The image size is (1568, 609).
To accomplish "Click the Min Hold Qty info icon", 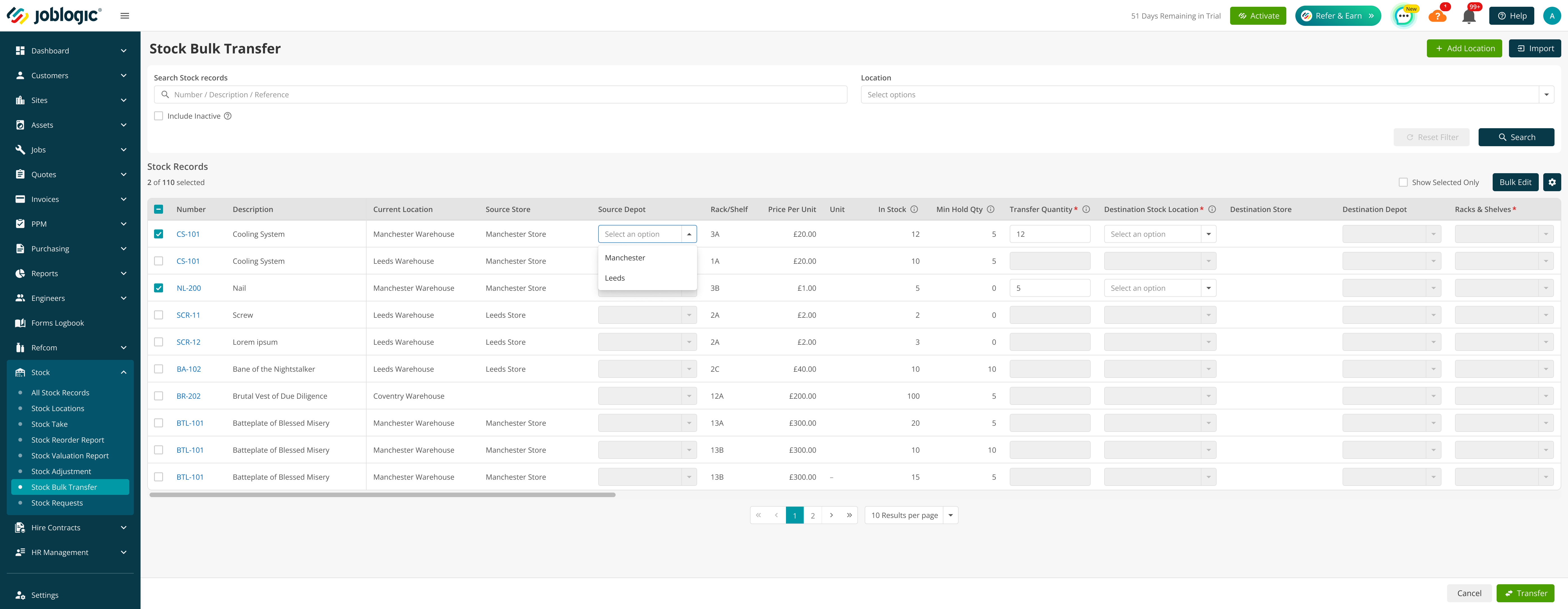I will (x=990, y=209).
